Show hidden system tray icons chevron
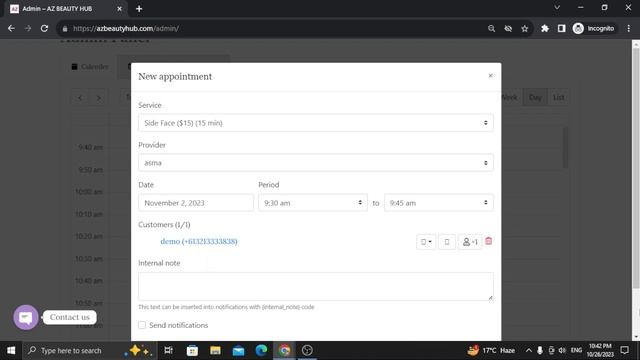 click(529, 350)
